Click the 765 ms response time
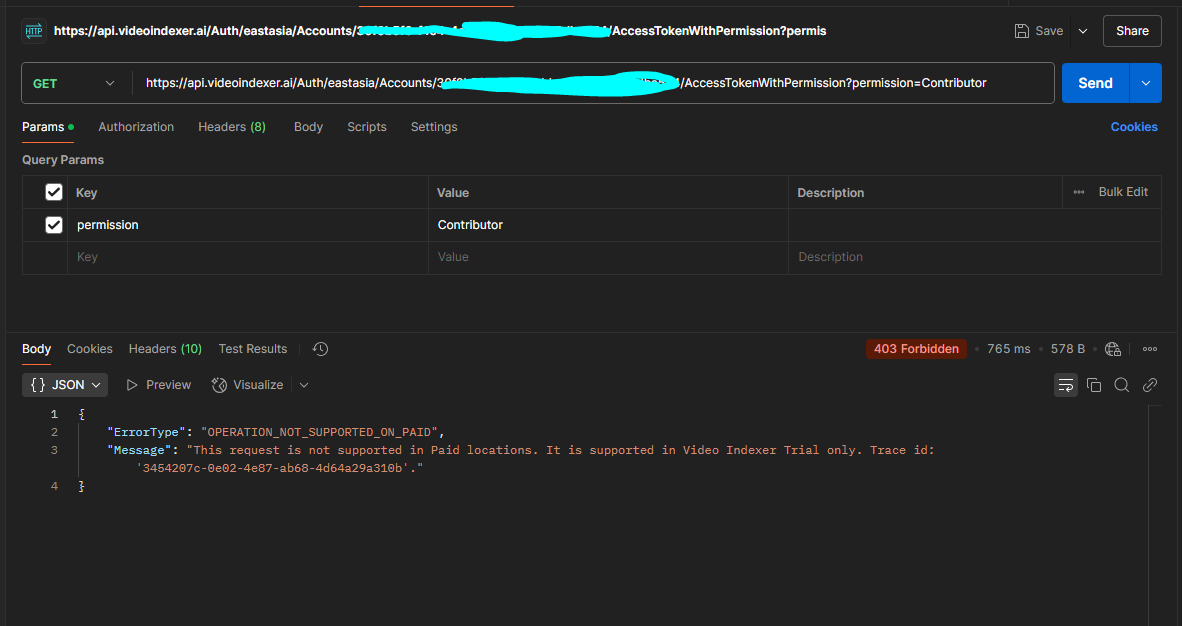The height and width of the screenshot is (626, 1182). [1009, 348]
